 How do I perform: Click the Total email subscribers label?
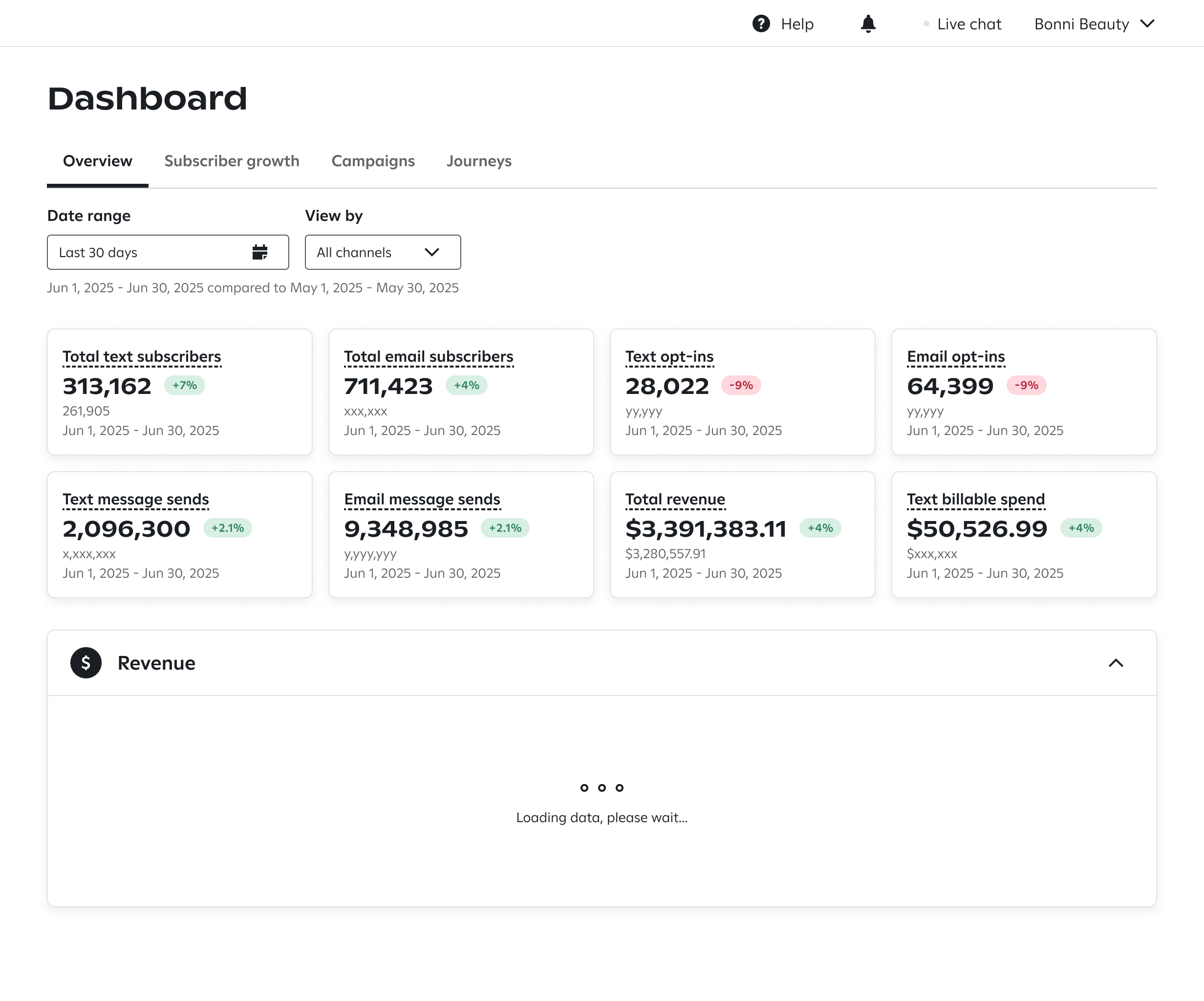pyautogui.click(x=428, y=356)
